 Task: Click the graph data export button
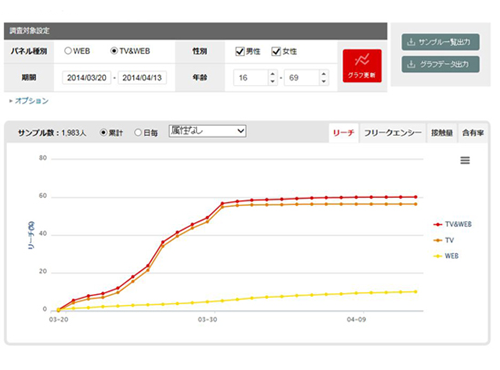pos(440,64)
